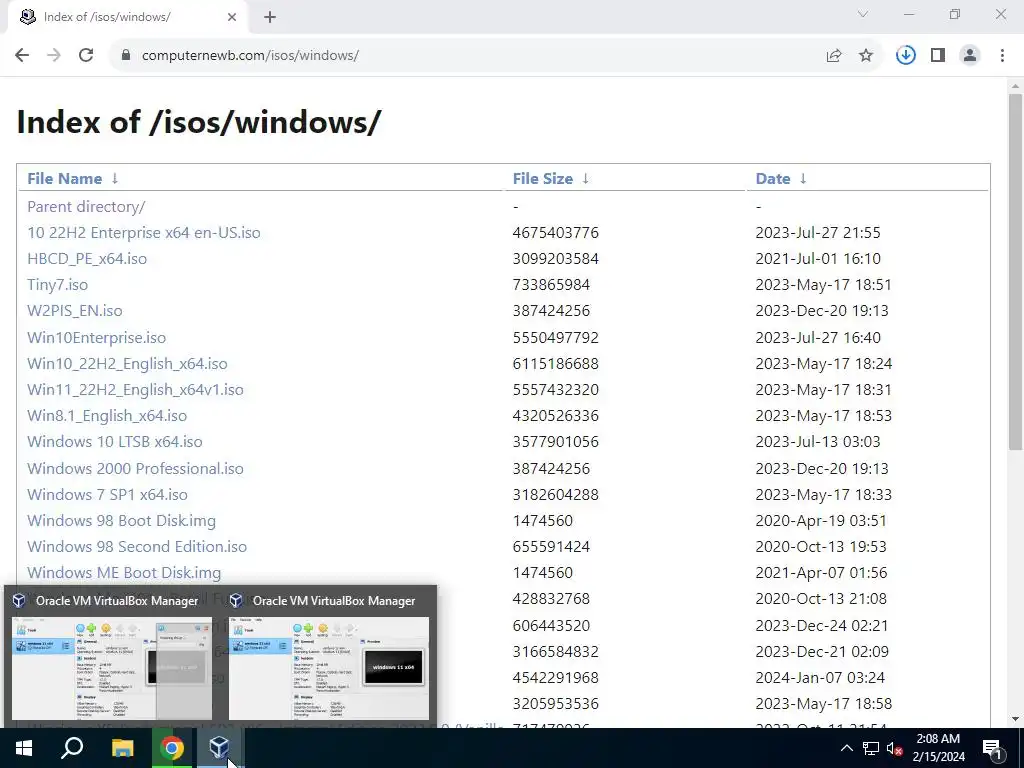1024x768 pixels.
Task: Select file size 733865984
Action: (x=551, y=285)
